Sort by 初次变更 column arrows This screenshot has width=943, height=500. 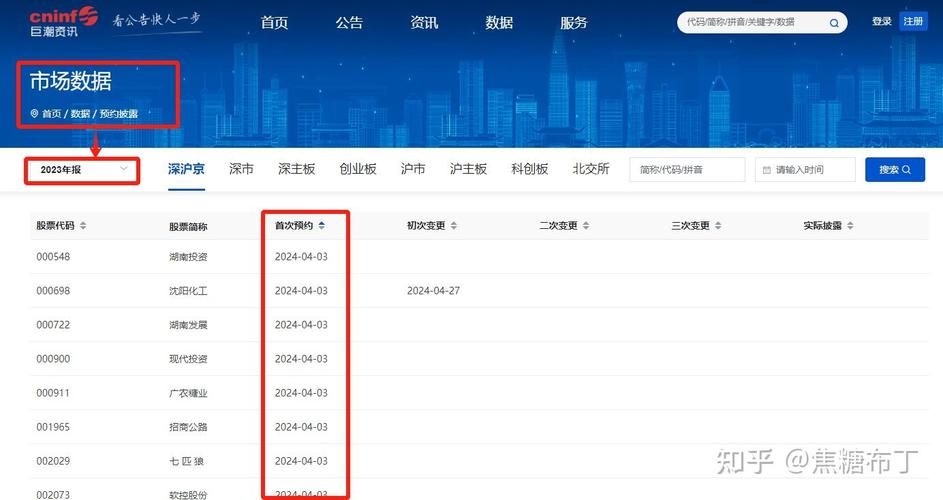coord(454,226)
